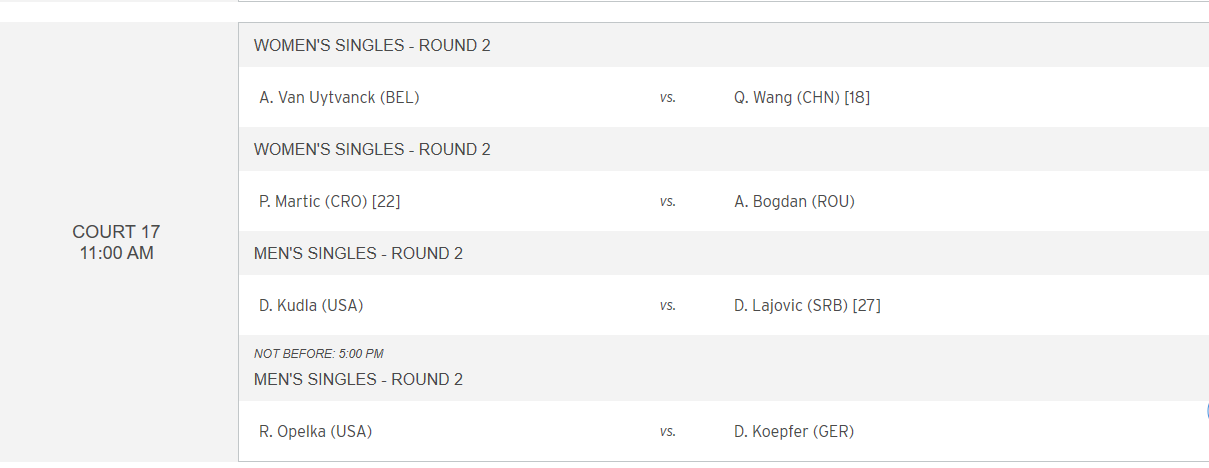Viewport: 1209px width, 468px height.
Task: Click "vs." between Van Uytvanck and Wang
Action: [x=667, y=98]
